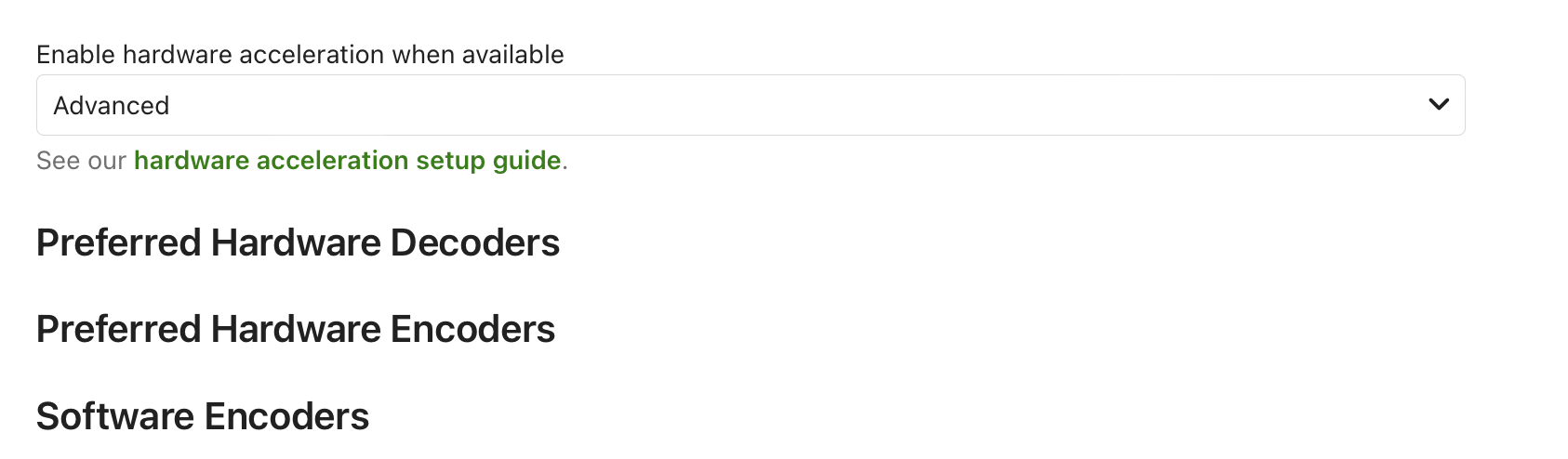Click the word 'Decoders' in the heading
The width and height of the screenshot is (1568, 459).
474,243
